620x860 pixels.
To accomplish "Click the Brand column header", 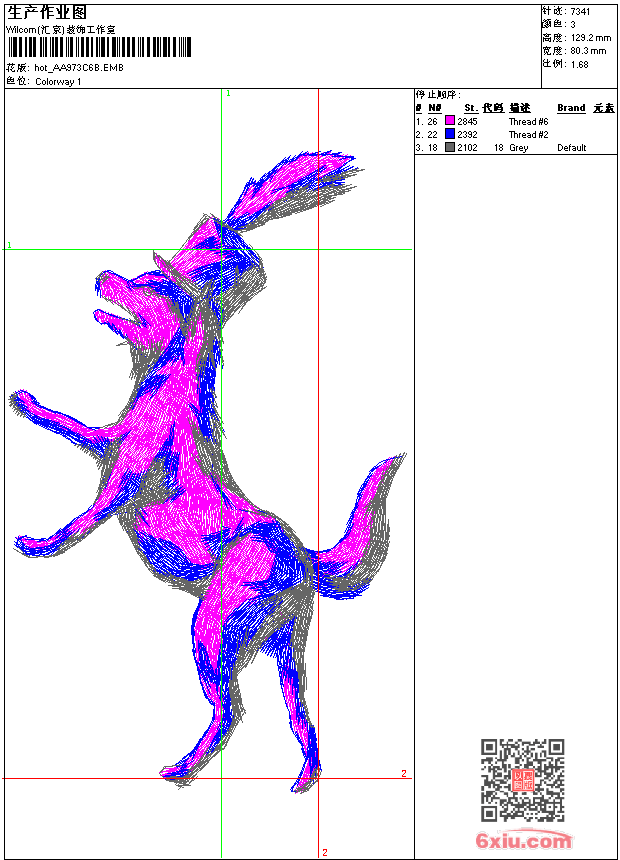I will coord(571,108).
